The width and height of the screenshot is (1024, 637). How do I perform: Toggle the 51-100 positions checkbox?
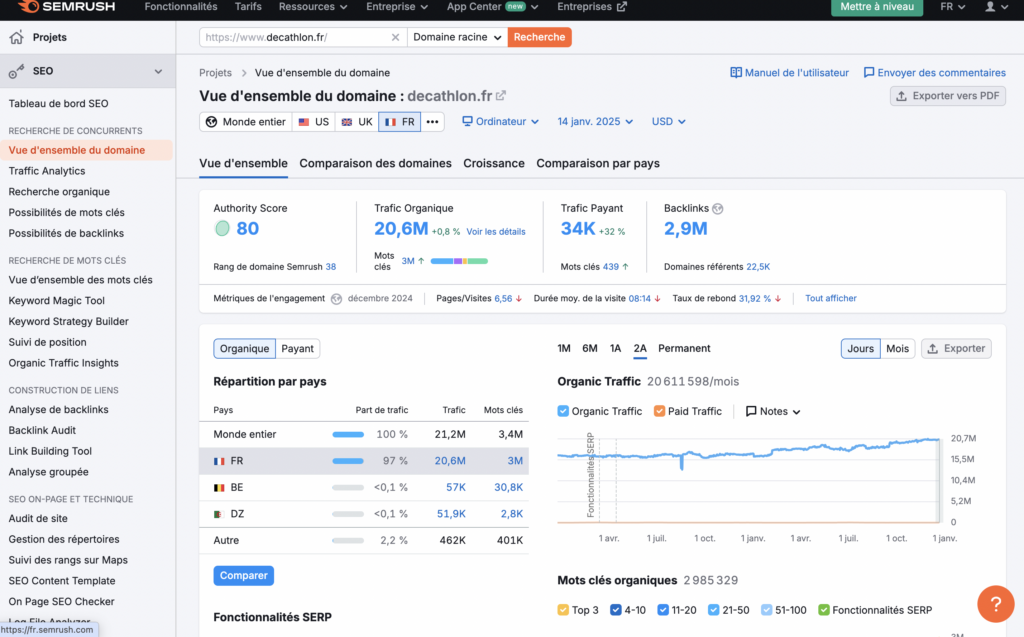tap(767, 610)
